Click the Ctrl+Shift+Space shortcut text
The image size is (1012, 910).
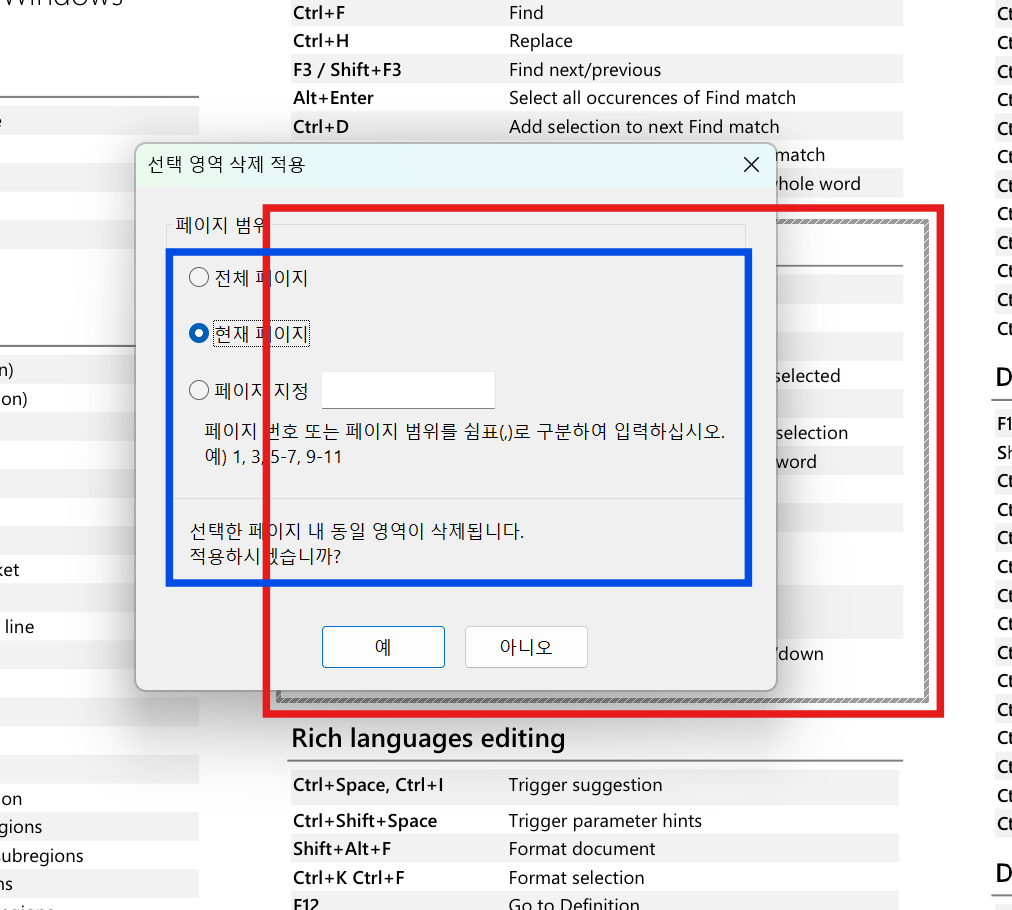coord(365,821)
